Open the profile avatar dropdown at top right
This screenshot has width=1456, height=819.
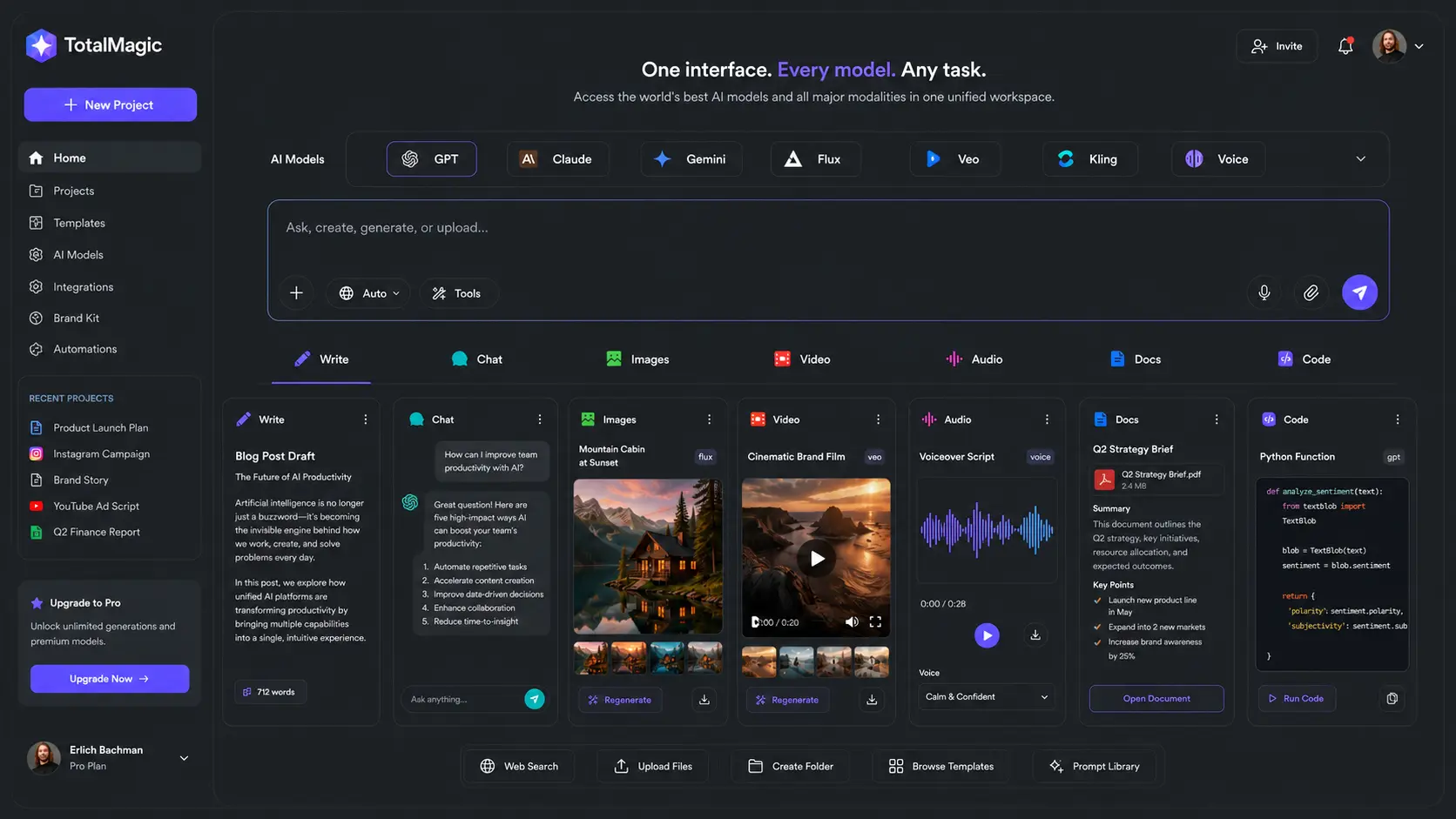[1399, 46]
